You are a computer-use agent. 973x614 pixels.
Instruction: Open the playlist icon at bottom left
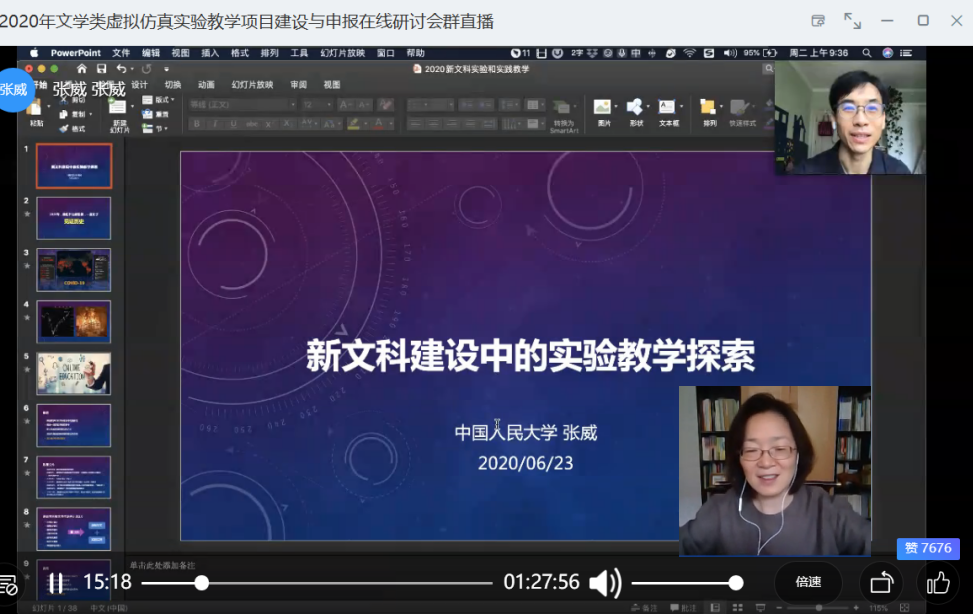[x=8, y=586]
